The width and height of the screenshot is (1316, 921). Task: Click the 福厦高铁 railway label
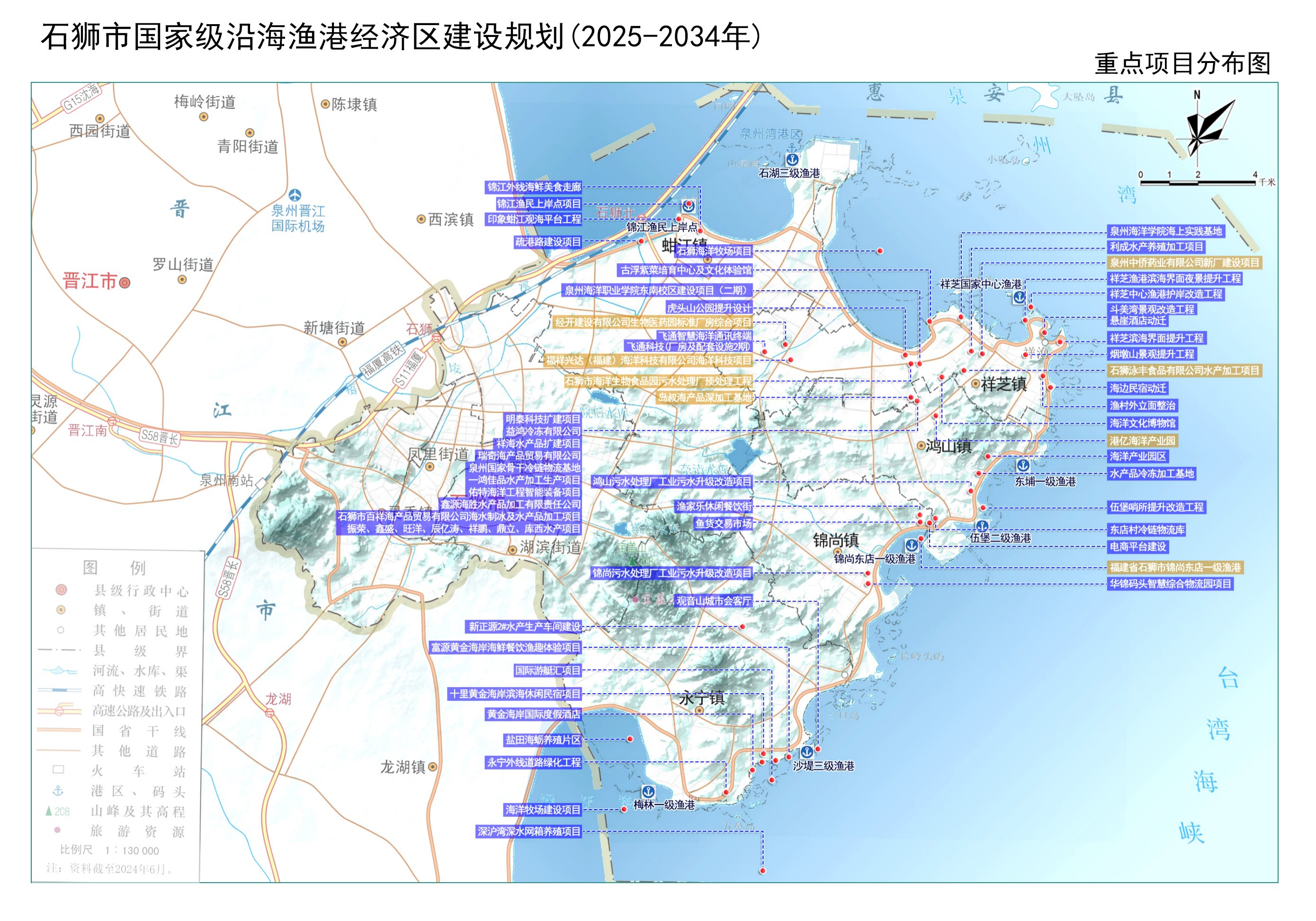382,360
